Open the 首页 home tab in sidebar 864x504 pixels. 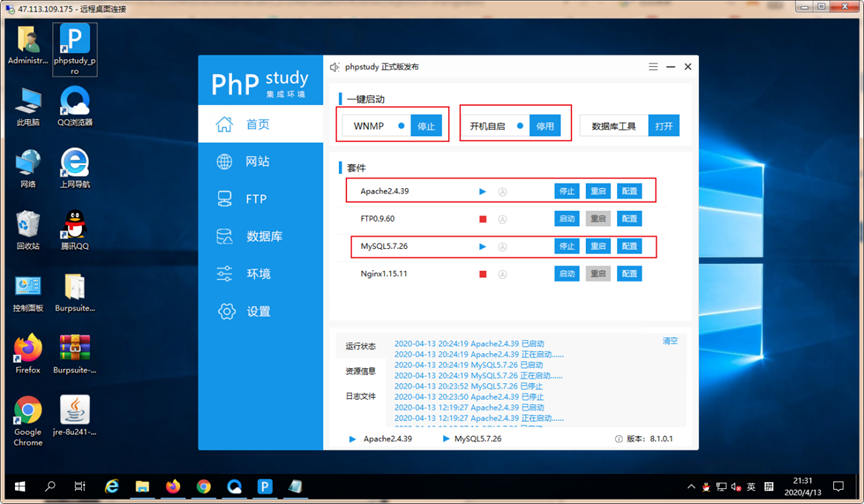tap(260, 124)
